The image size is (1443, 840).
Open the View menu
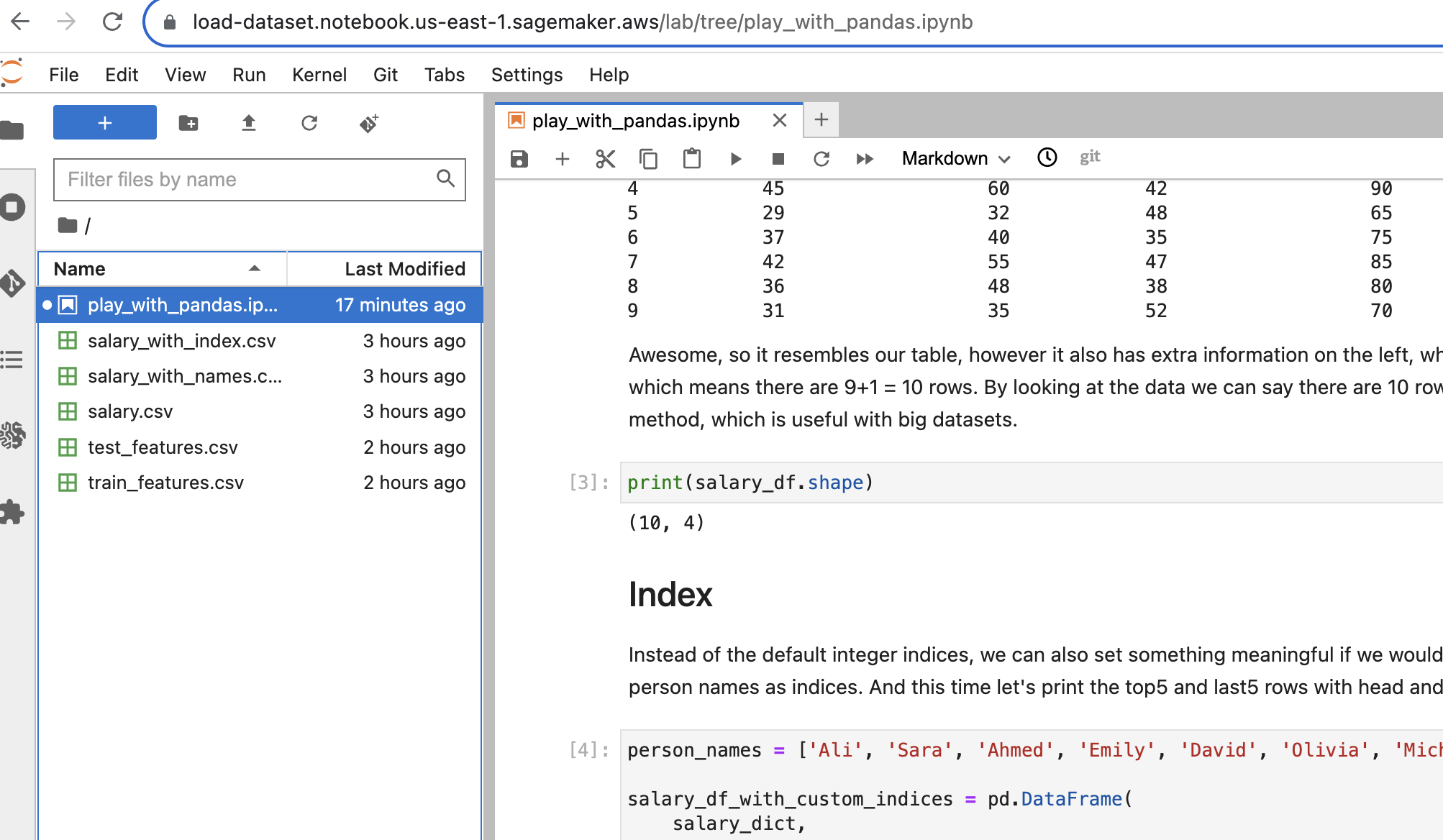tap(185, 75)
